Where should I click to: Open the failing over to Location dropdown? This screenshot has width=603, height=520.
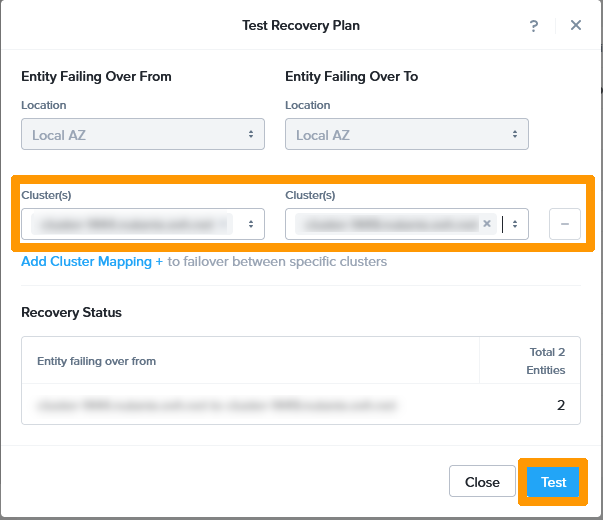[406, 134]
